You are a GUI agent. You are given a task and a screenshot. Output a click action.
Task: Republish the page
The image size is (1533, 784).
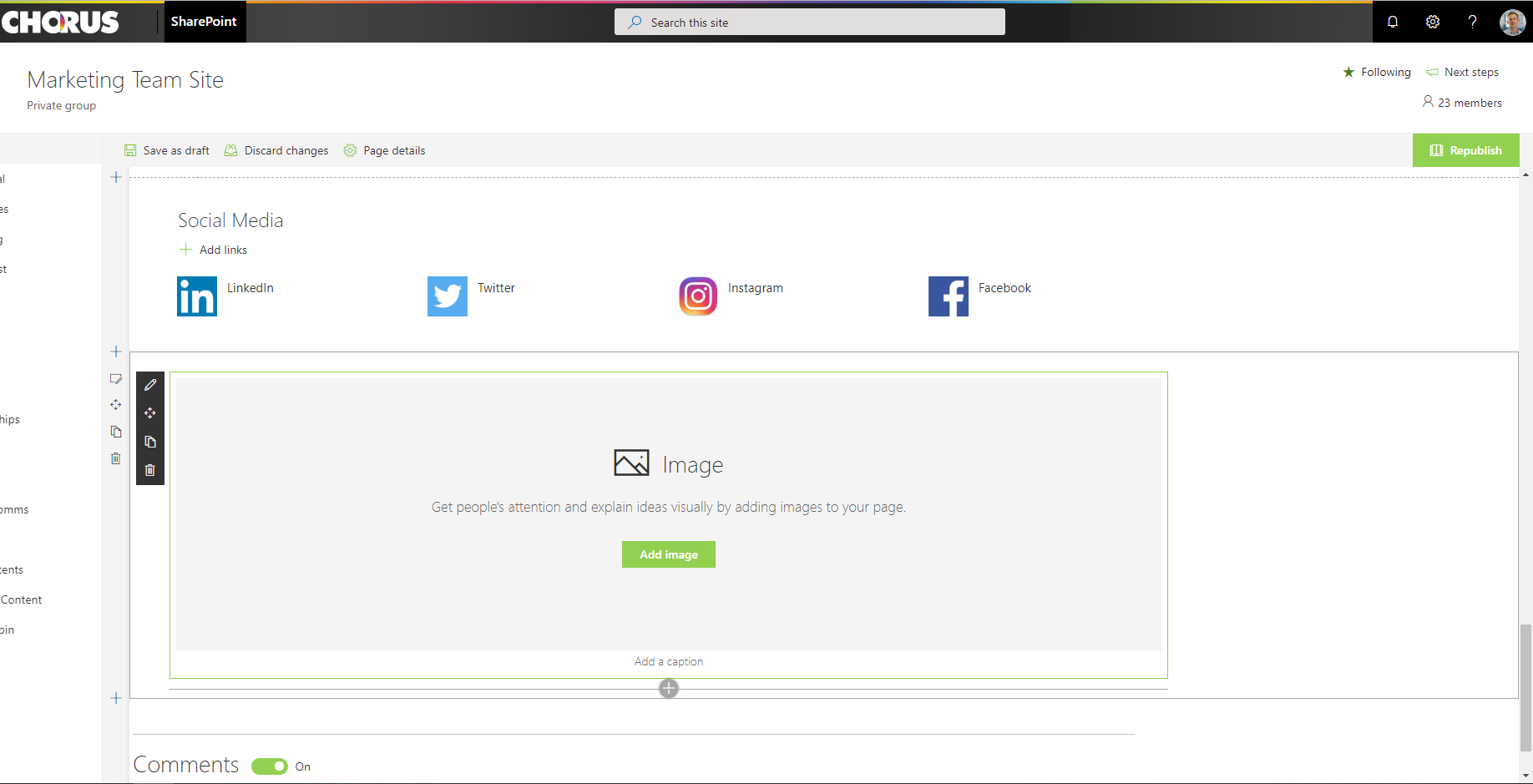click(1465, 150)
